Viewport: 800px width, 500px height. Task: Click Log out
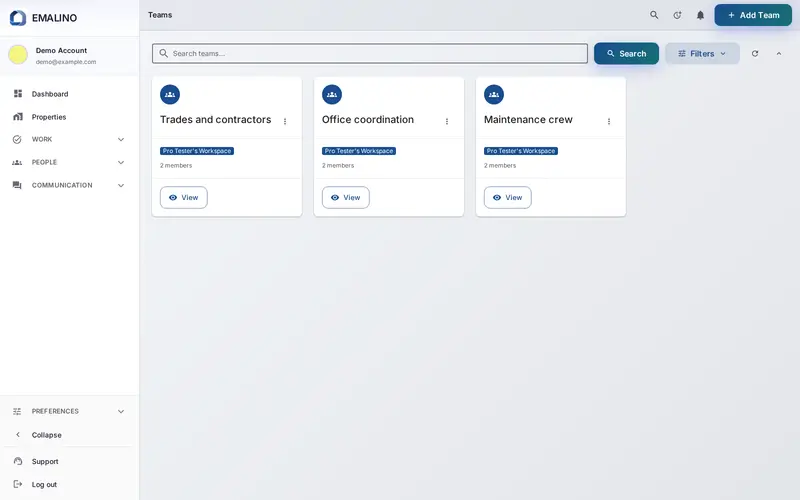(44, 484)
